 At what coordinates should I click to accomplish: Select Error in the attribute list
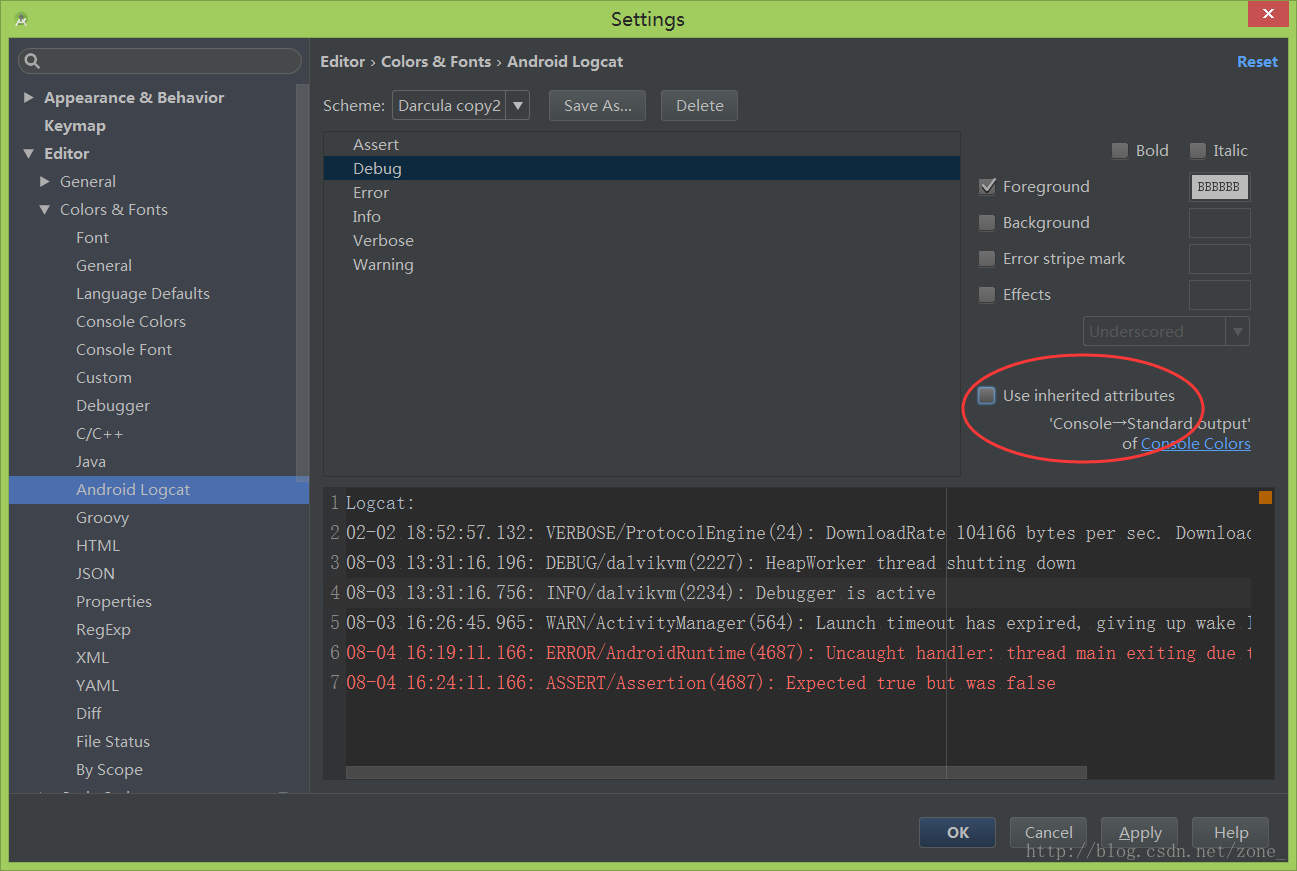point(641,193)
